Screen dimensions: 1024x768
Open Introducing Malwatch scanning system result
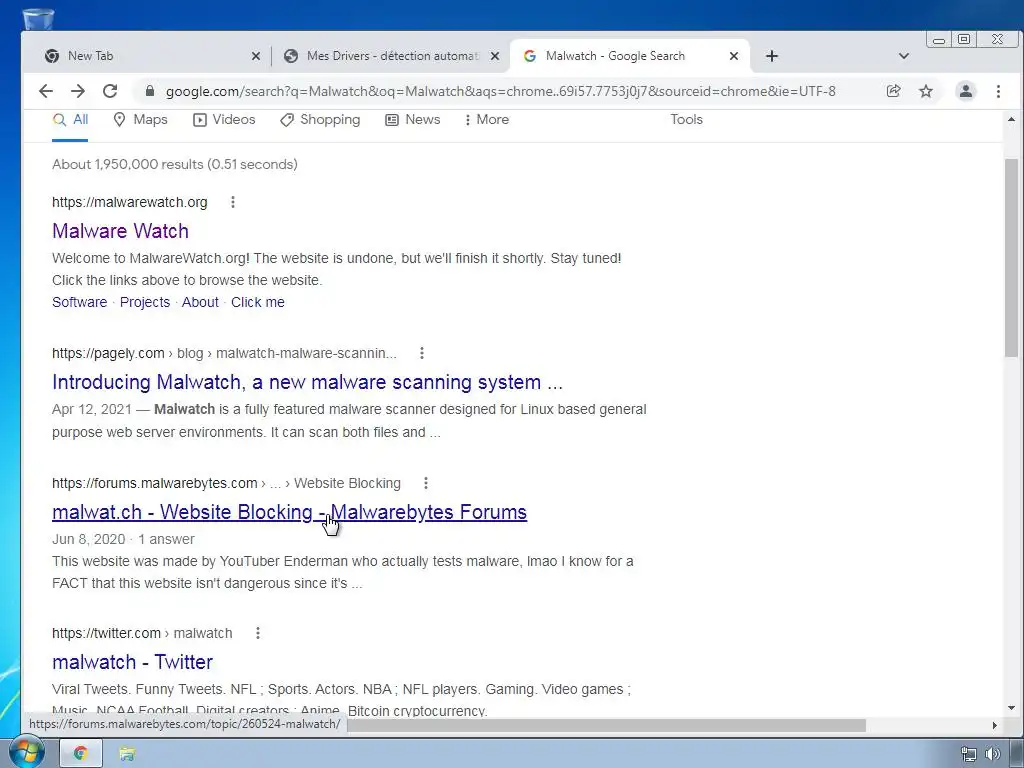pos(307,382)
